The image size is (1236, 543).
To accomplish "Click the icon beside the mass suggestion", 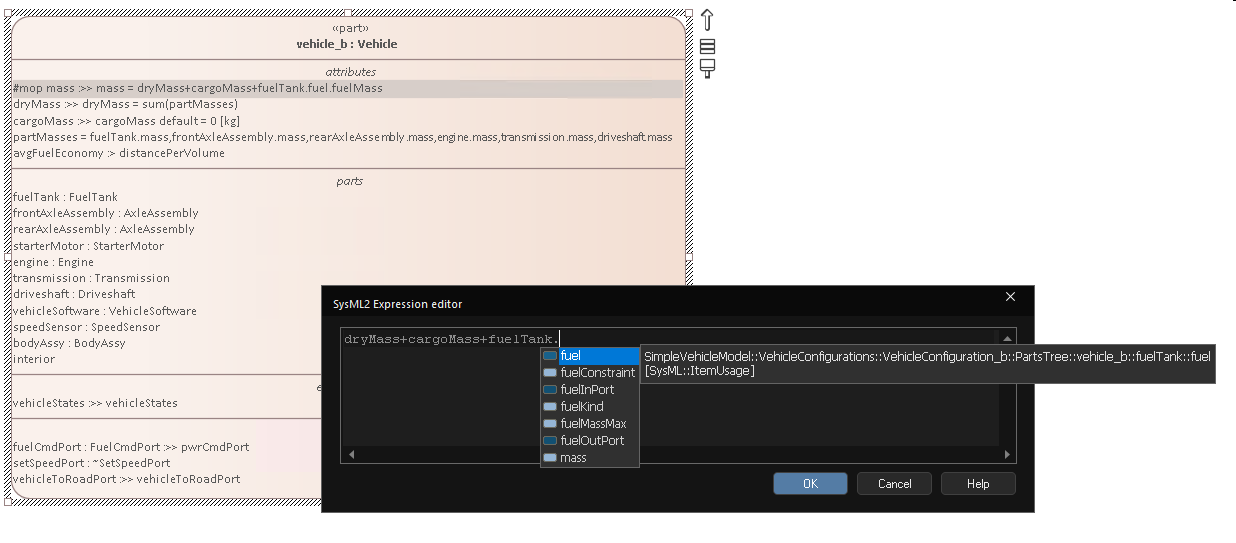I will [x=550, y=458].
